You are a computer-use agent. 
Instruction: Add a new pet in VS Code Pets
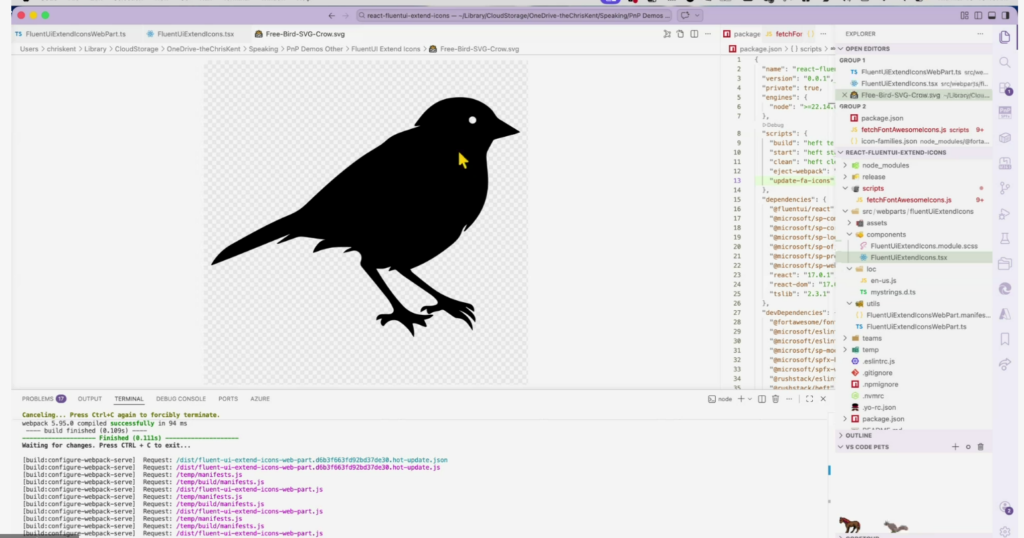pos(955,447)
